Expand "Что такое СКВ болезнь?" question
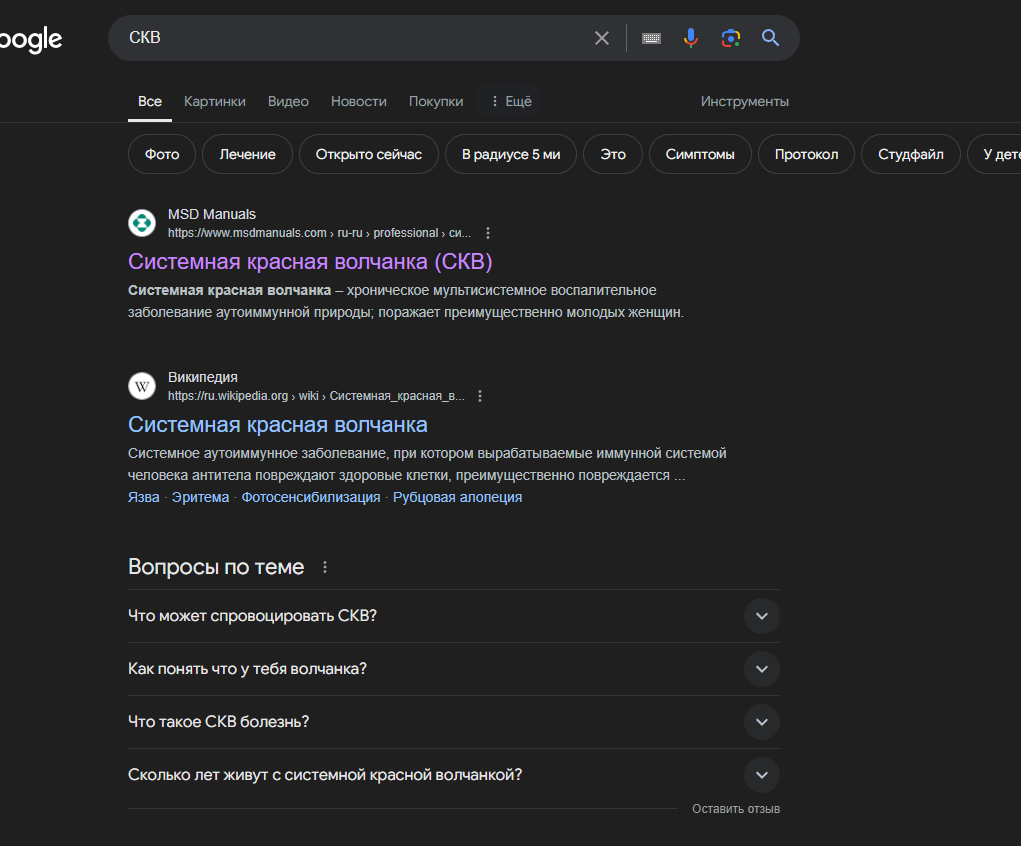Image resolution: width=1021 pixels, height=846 pixels. coord(761,722)
